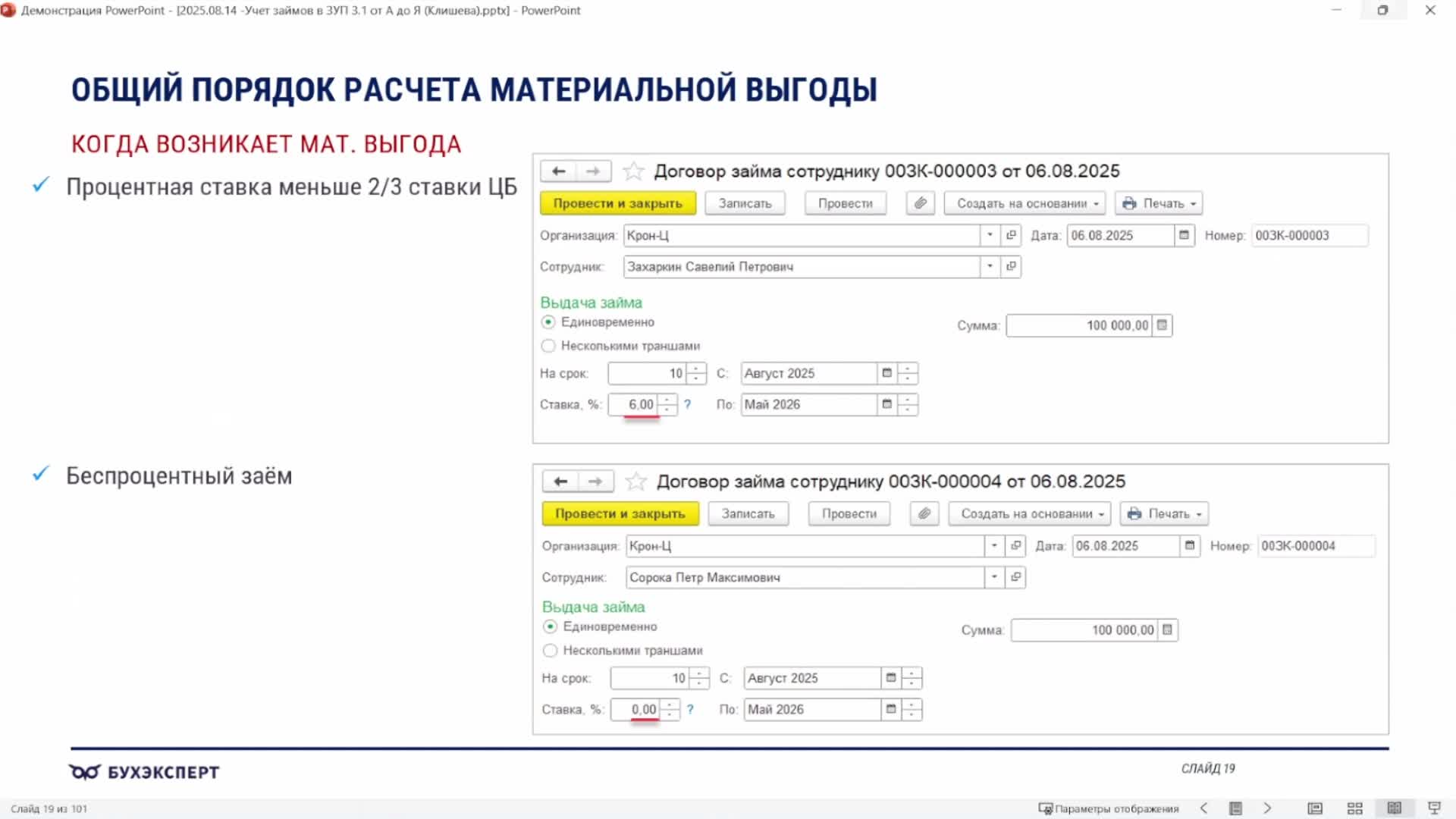Open the Печать menu in the bottom contract
Image resolution: width=1456 pixels, height=819 pixels.
[1165, 514]
